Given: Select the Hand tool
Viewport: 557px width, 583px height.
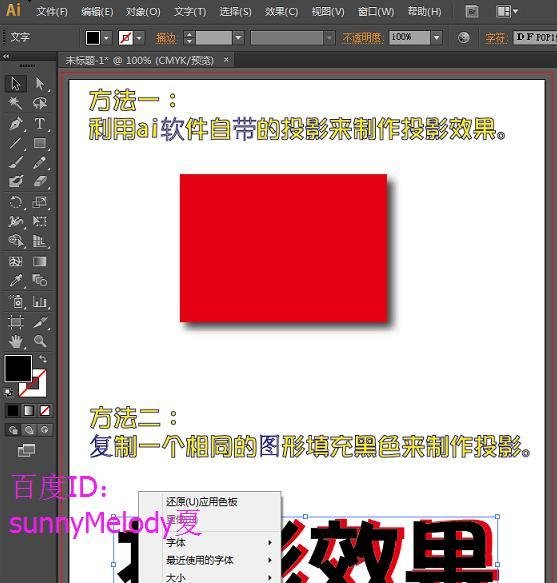Looking at the screenshot, I should (16, 341).
